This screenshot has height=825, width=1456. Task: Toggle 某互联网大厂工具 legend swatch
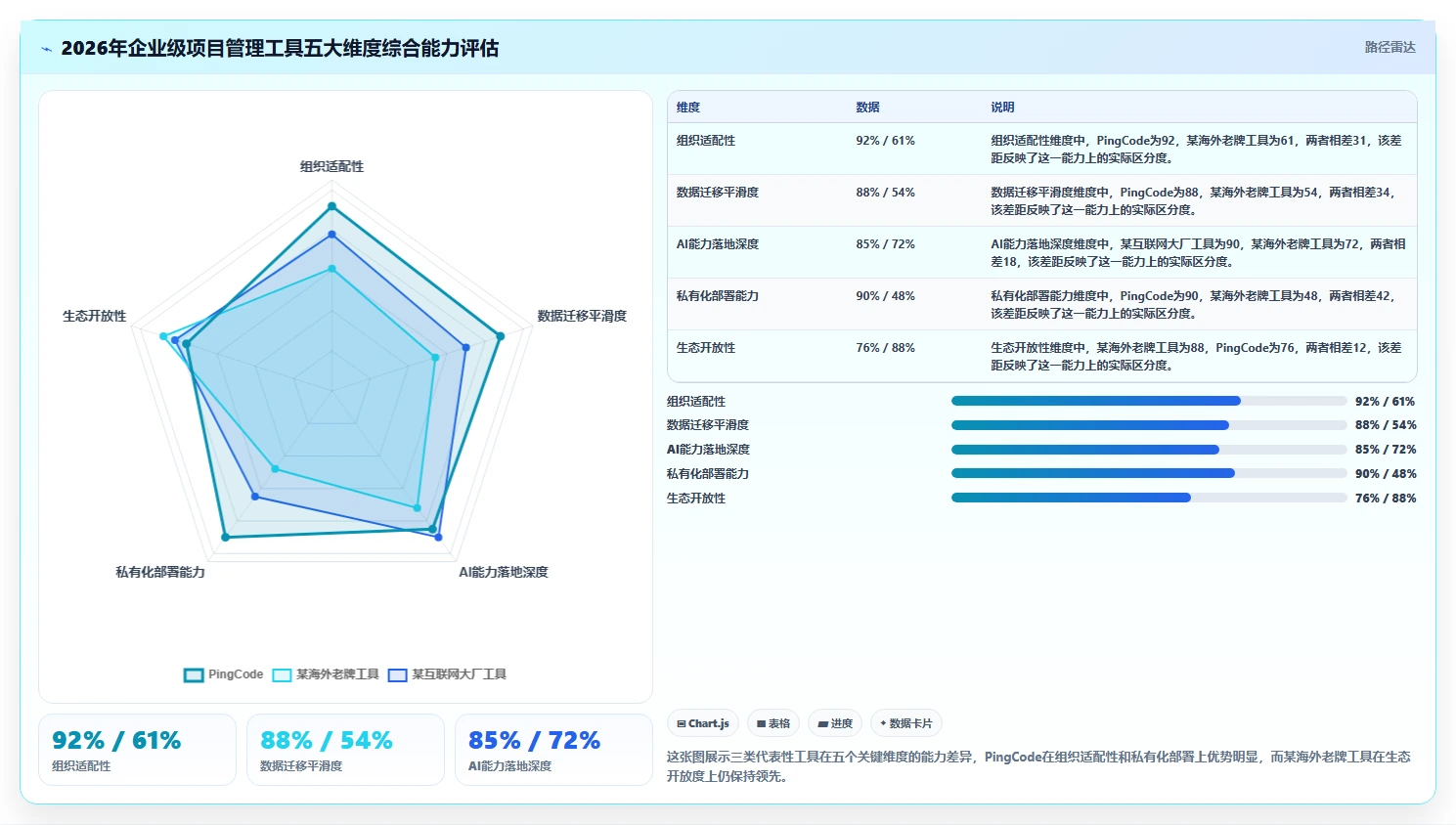397,674
